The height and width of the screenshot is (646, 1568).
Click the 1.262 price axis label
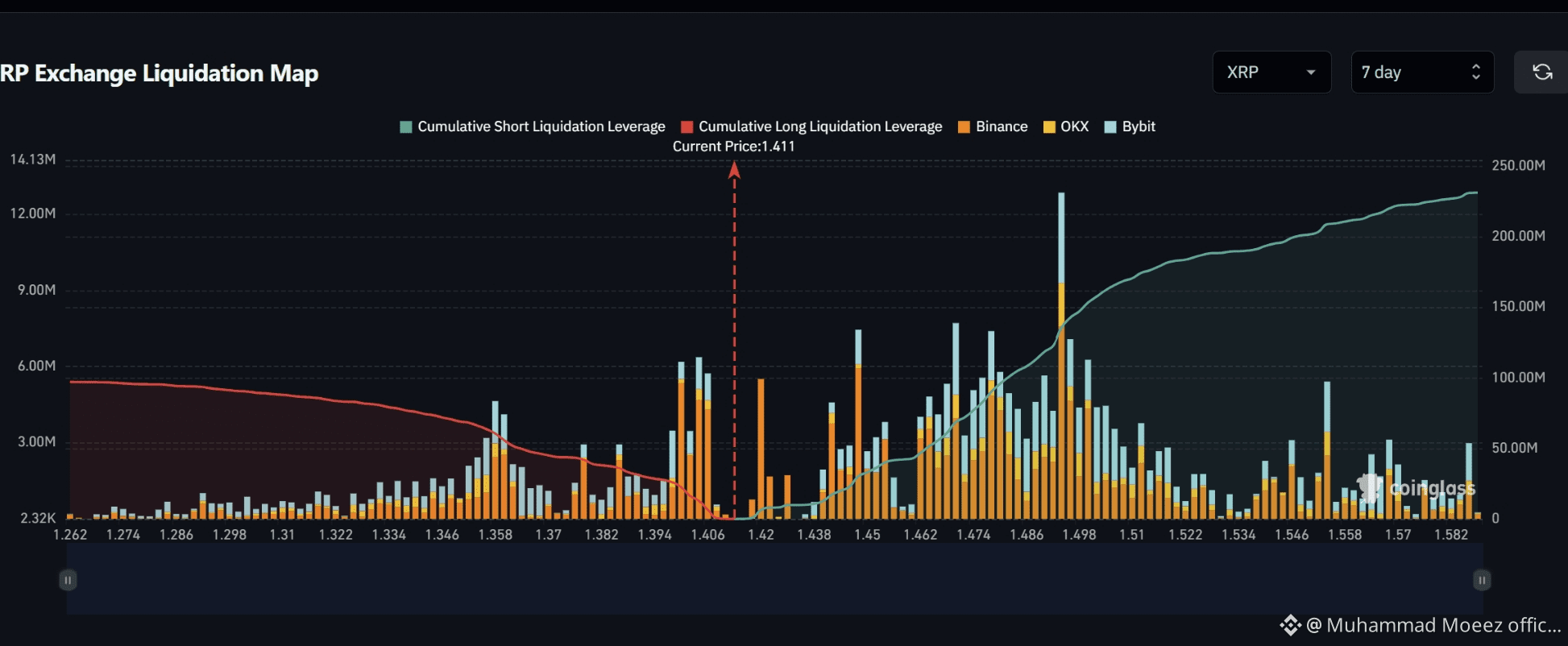click(70, 535)
